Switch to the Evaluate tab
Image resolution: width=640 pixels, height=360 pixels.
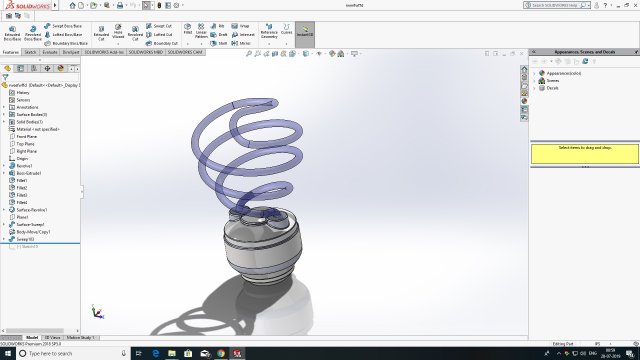pyautogui.click(x=50, y=52)
